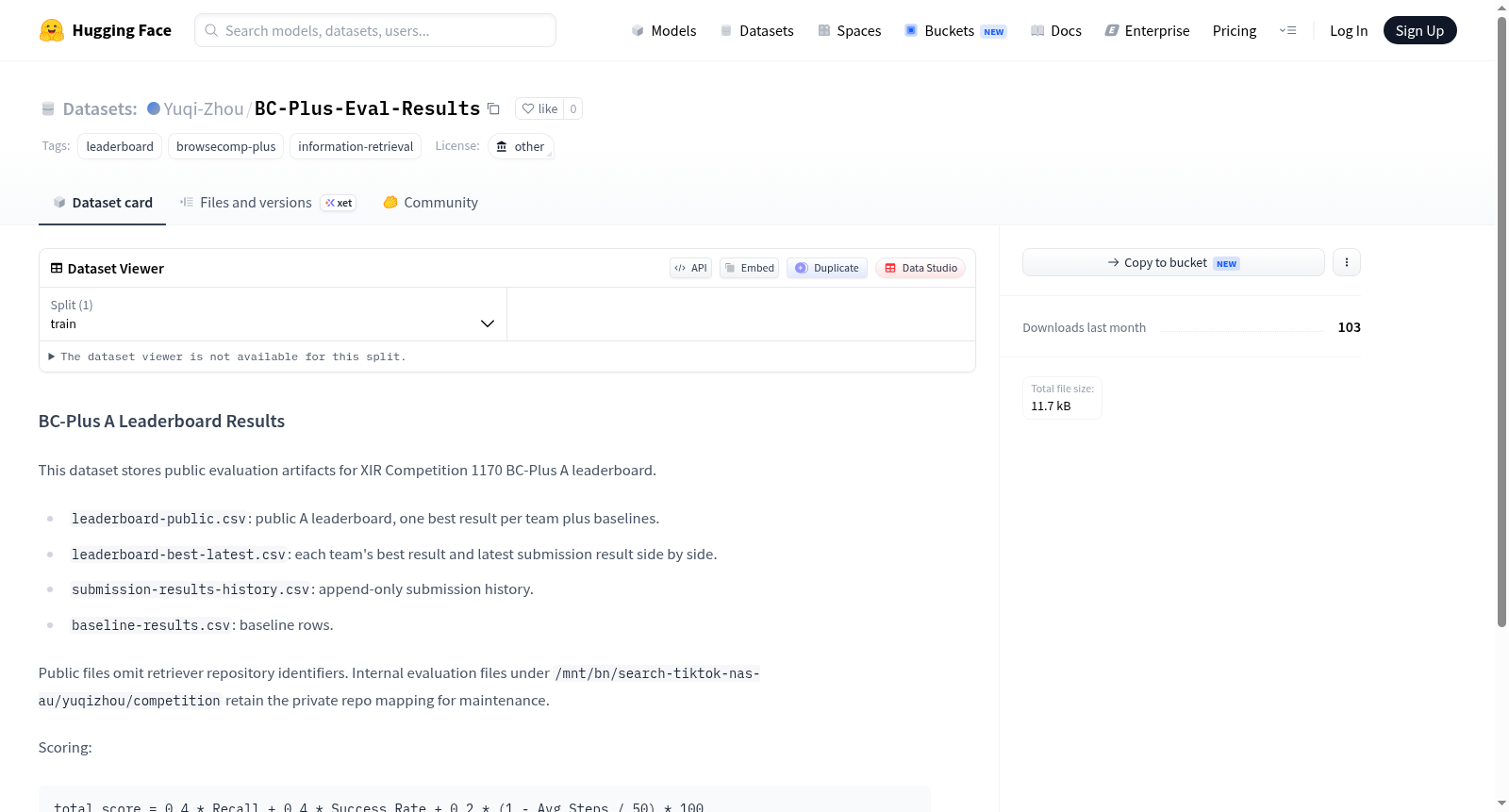This screenshot has width=1509, height=812.
Task: Copy dataset name with the copy icon
Action: click(493, 108)
